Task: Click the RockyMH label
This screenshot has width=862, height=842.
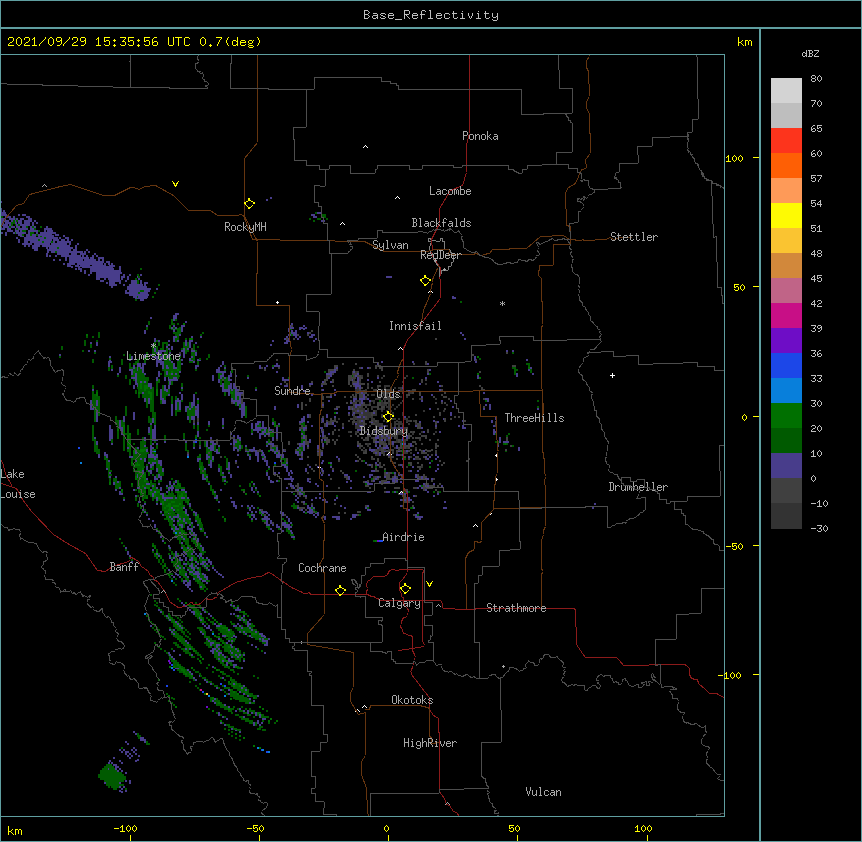Action: pos(245,227)
